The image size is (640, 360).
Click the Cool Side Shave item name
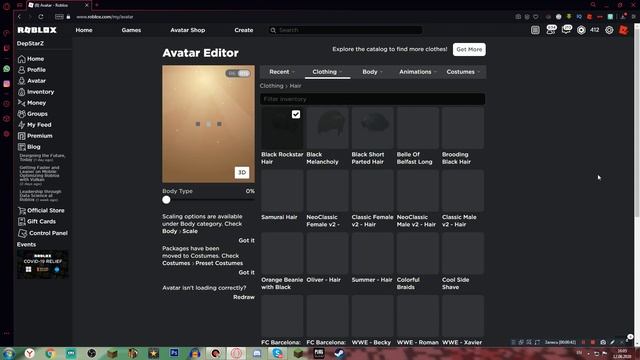456,284
